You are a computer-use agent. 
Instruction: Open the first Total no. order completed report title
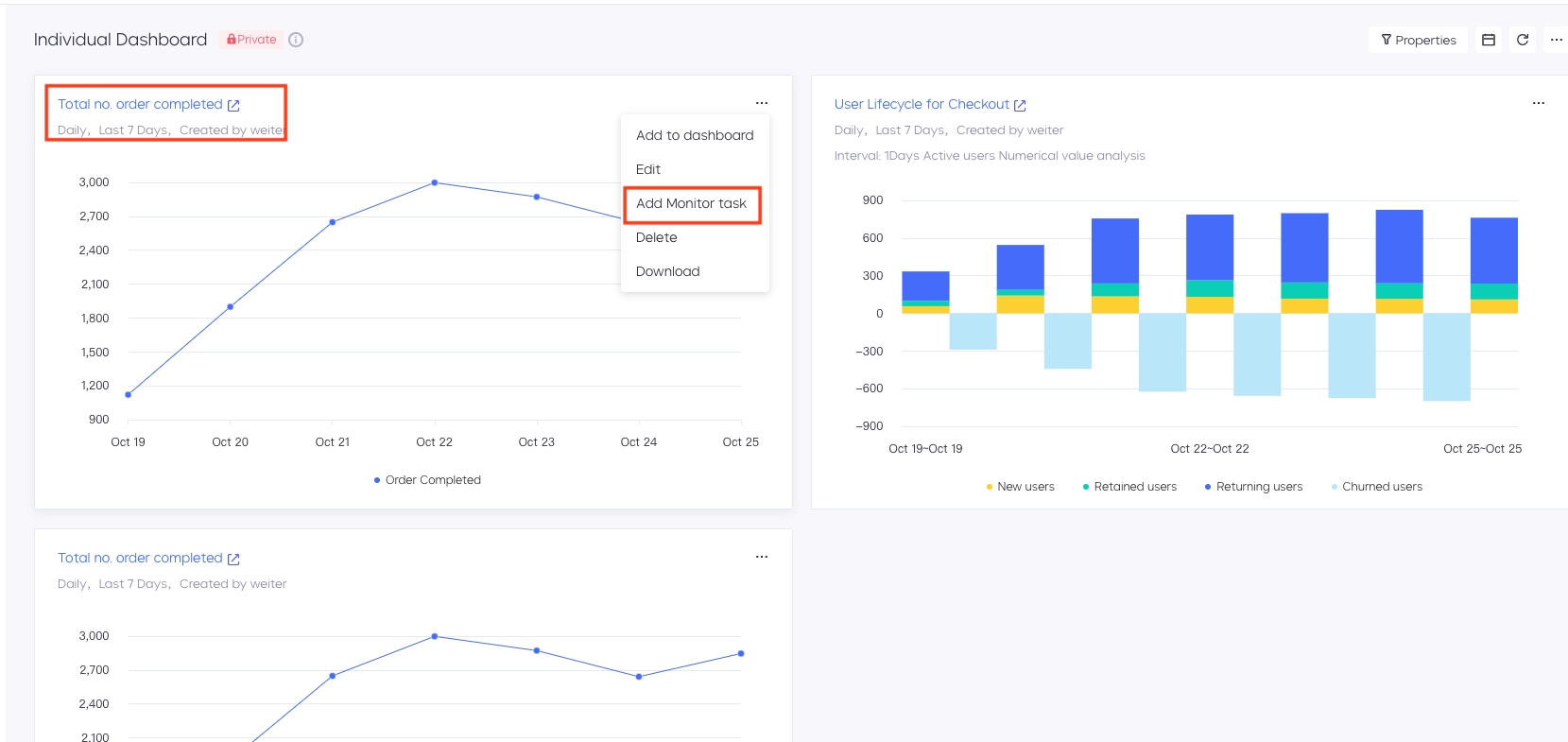tap(140, 104)
